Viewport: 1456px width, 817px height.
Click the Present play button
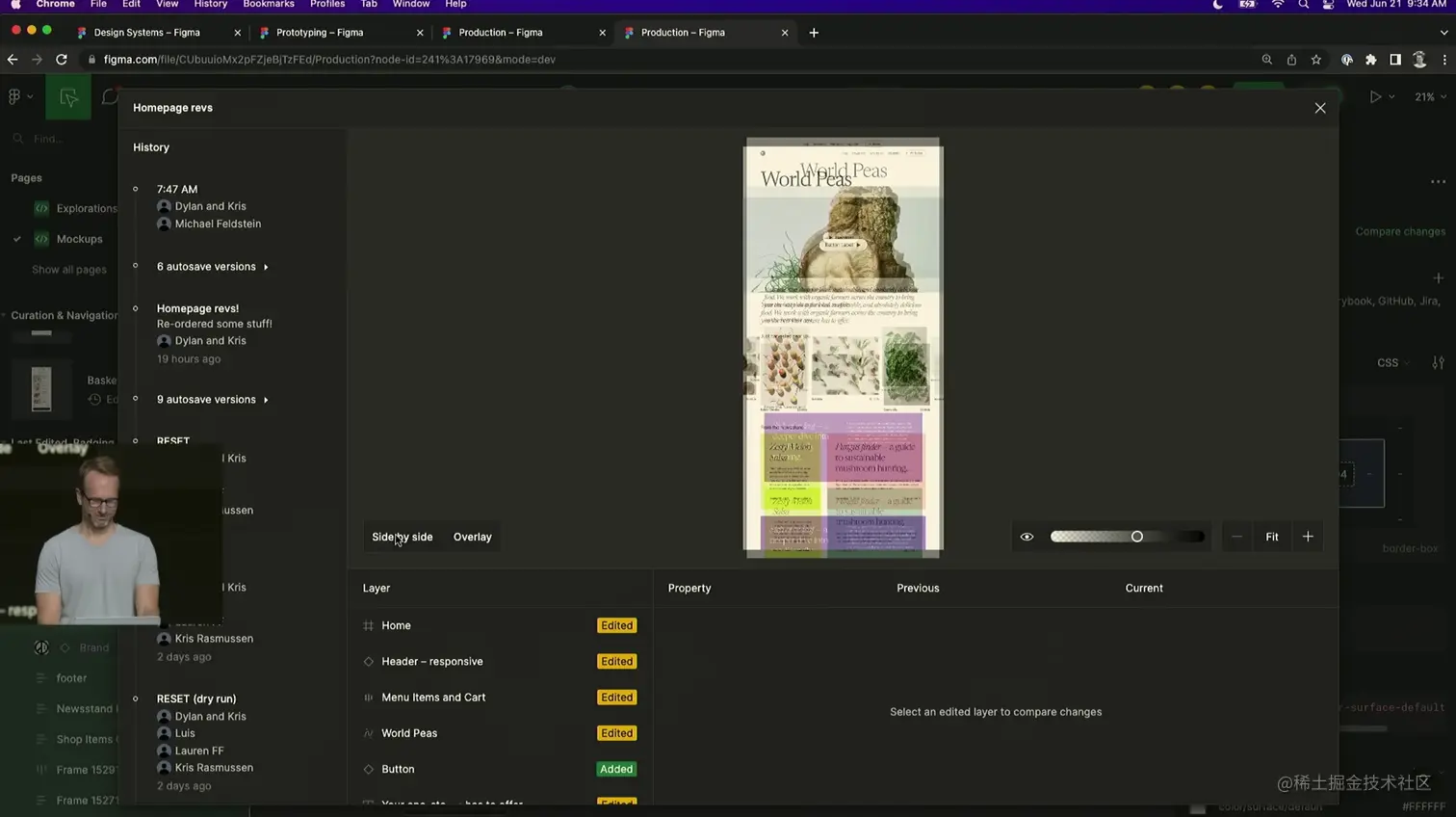(1375, 96)
